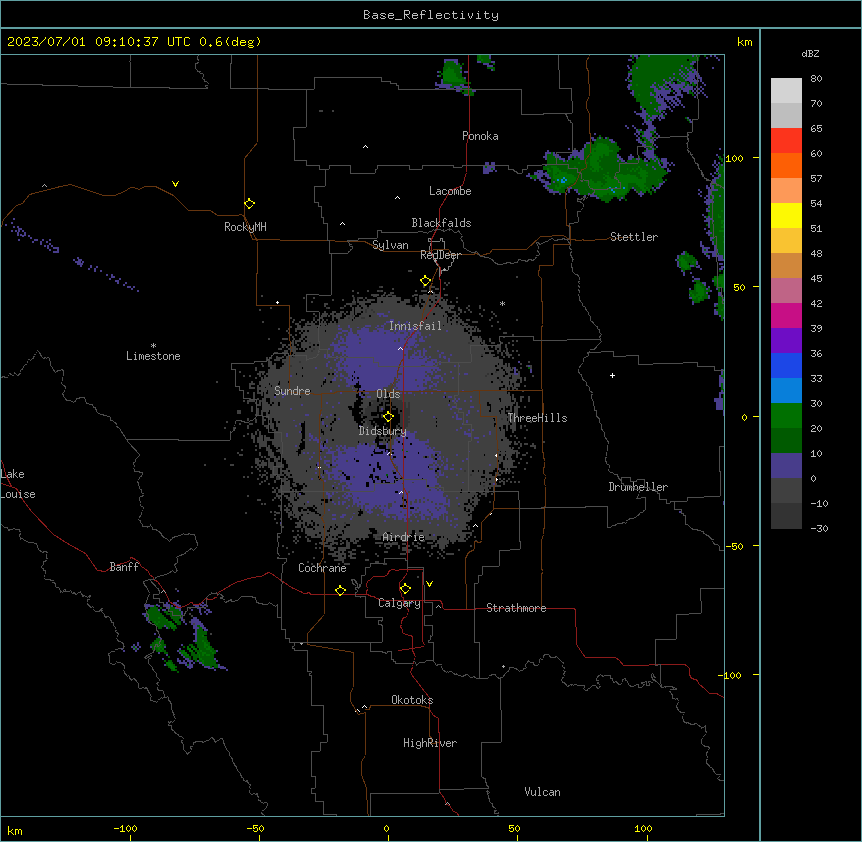Pick the slate purple swatch between 10 and 0
The height and width of the screenshot is (842, 862).
pos(786,466)
